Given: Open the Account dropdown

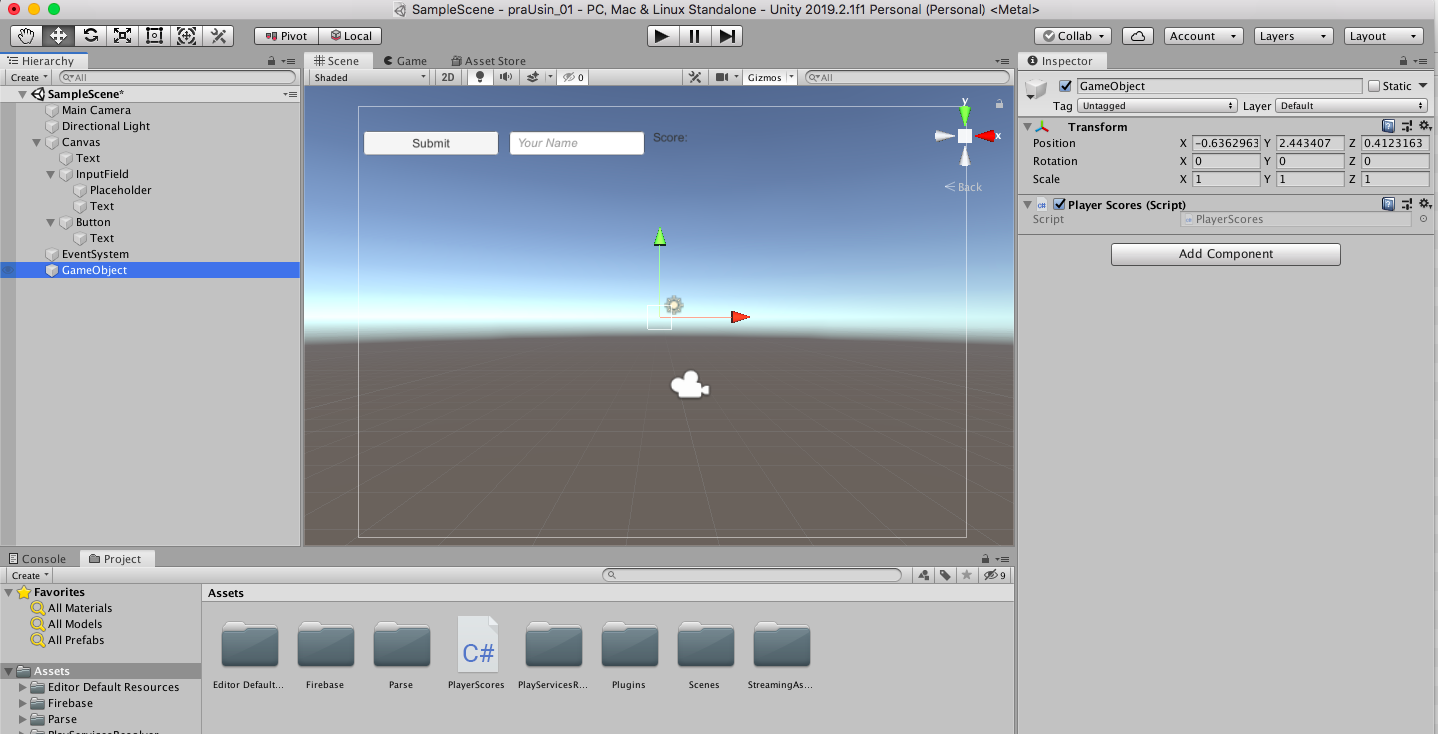Looking at the screenshot, I should coord(1204,36).
